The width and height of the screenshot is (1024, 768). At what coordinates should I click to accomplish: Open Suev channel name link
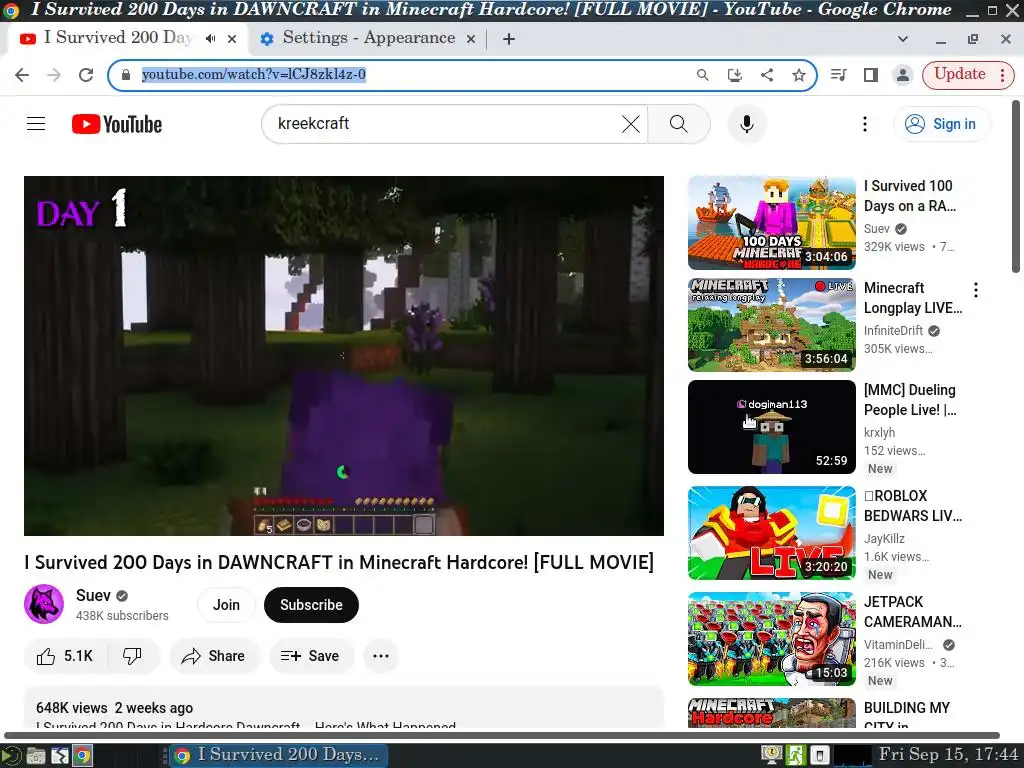[x=93, y=595]
